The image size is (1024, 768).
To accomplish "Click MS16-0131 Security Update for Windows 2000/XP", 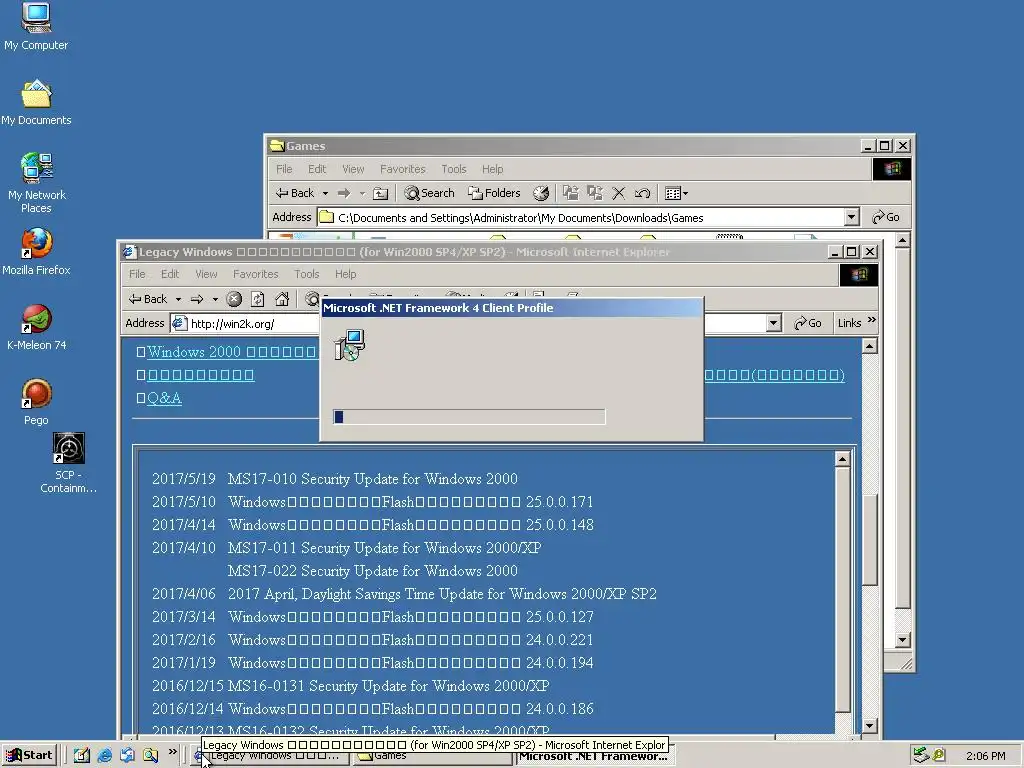I will 388,686.
